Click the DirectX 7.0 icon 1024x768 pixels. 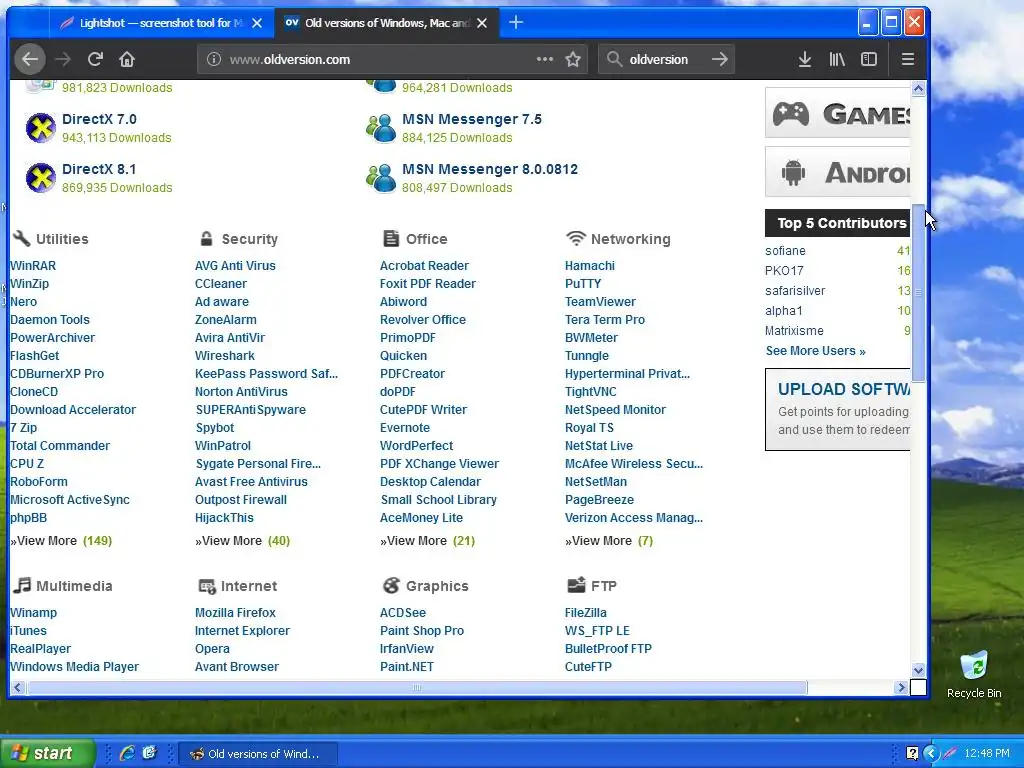coord(40,127)
